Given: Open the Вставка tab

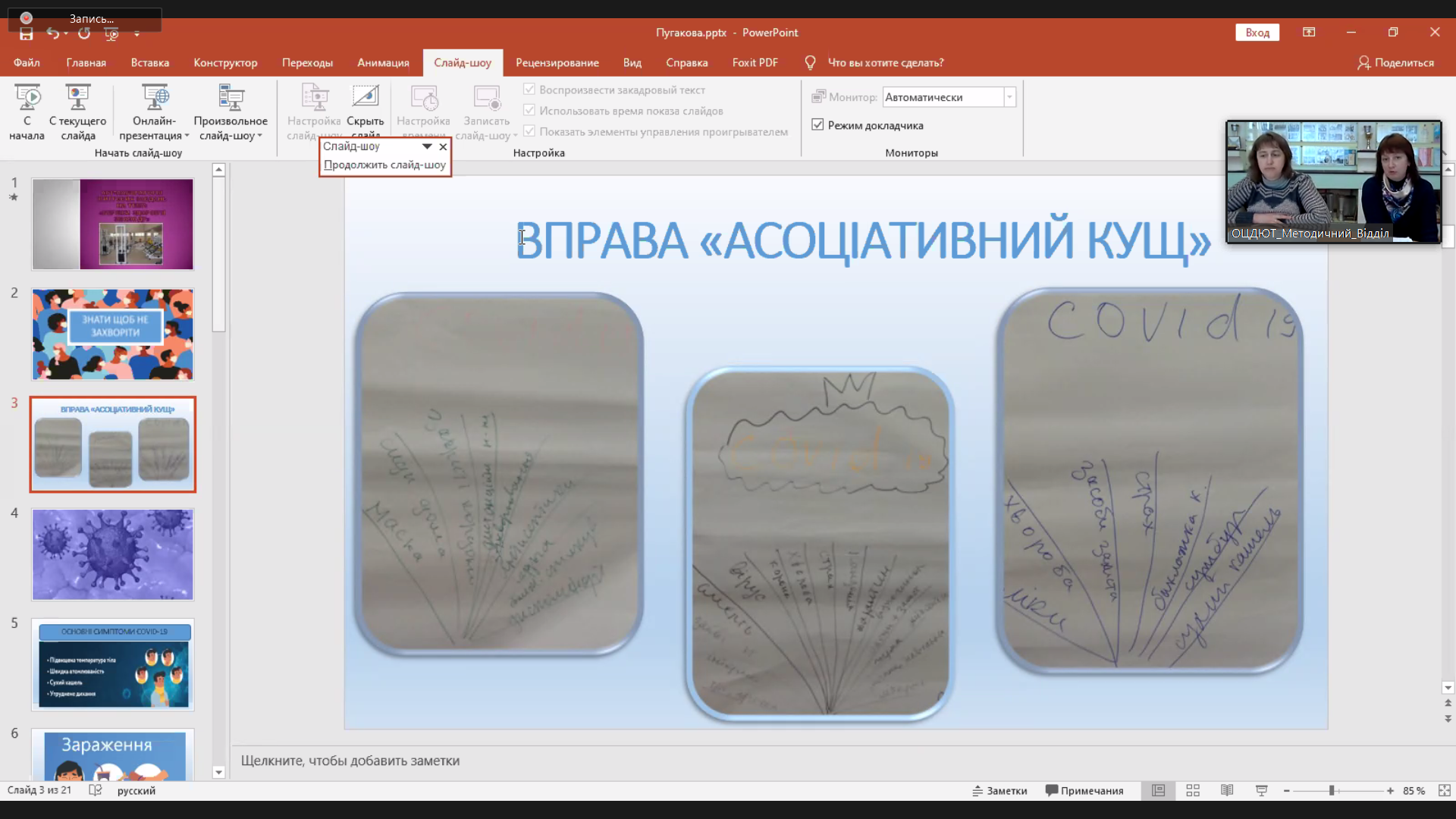Looking at the screenshot, I should [x=149, y=62].
